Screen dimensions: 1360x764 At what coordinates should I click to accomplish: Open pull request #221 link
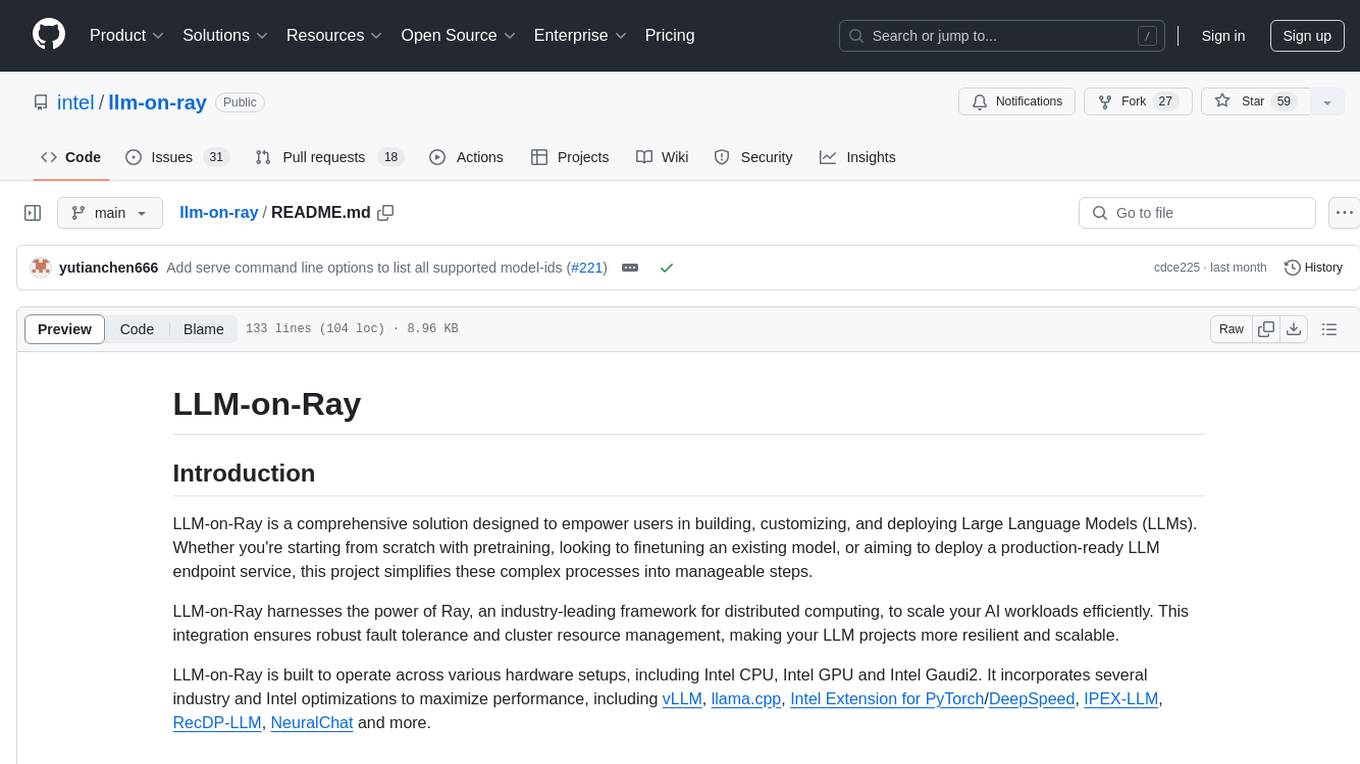pyautogui.click(x=587, y=268)
